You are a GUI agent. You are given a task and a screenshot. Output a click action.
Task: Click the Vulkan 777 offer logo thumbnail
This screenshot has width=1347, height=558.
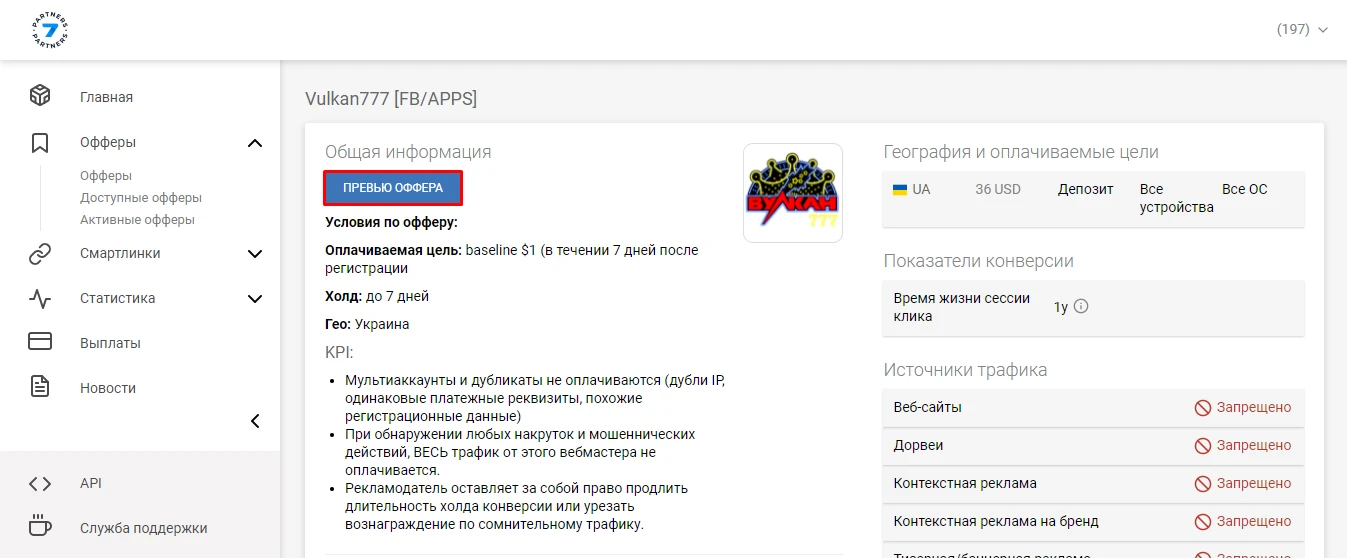click(793, 193)
